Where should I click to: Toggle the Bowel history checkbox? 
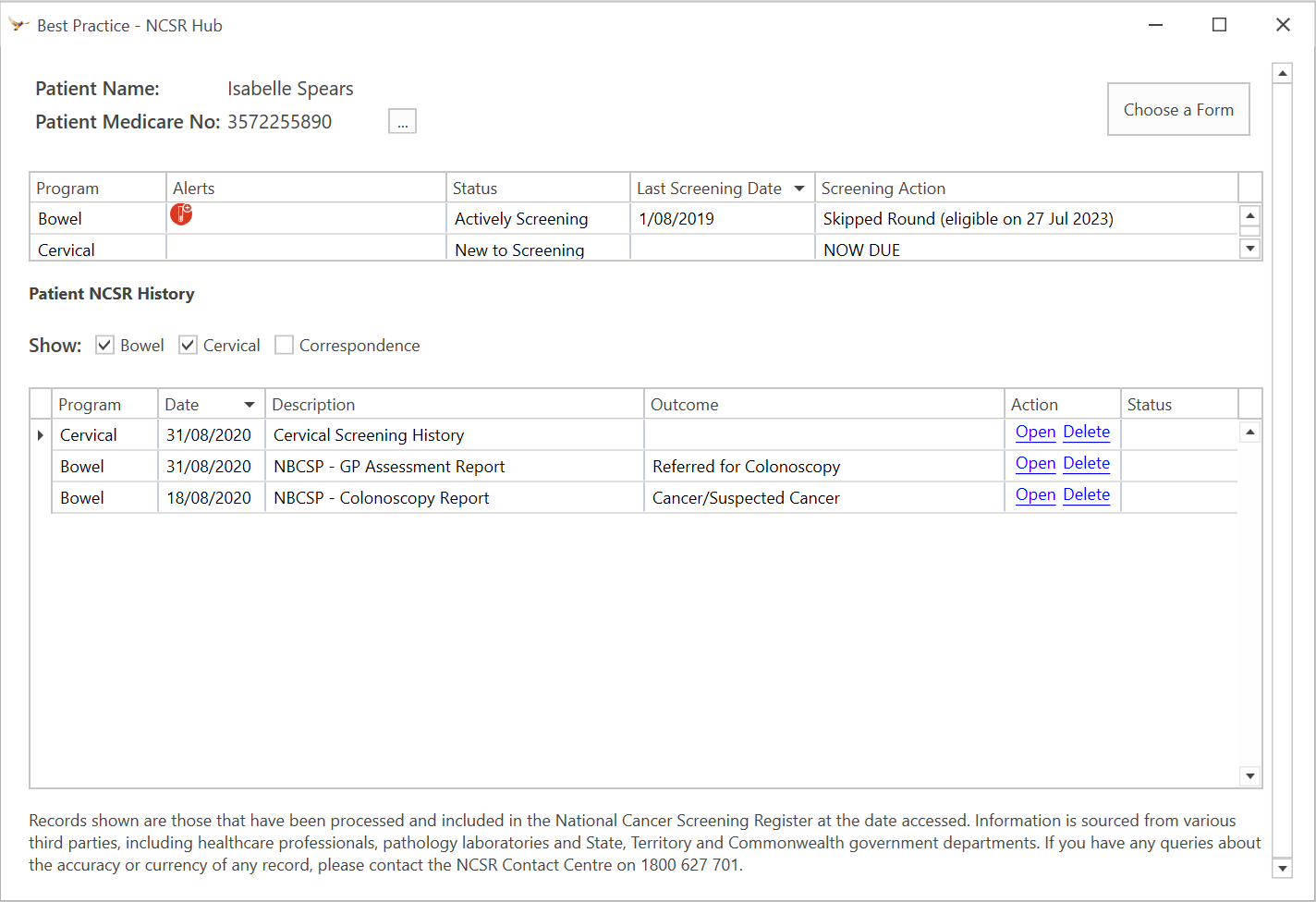(104, 345)
